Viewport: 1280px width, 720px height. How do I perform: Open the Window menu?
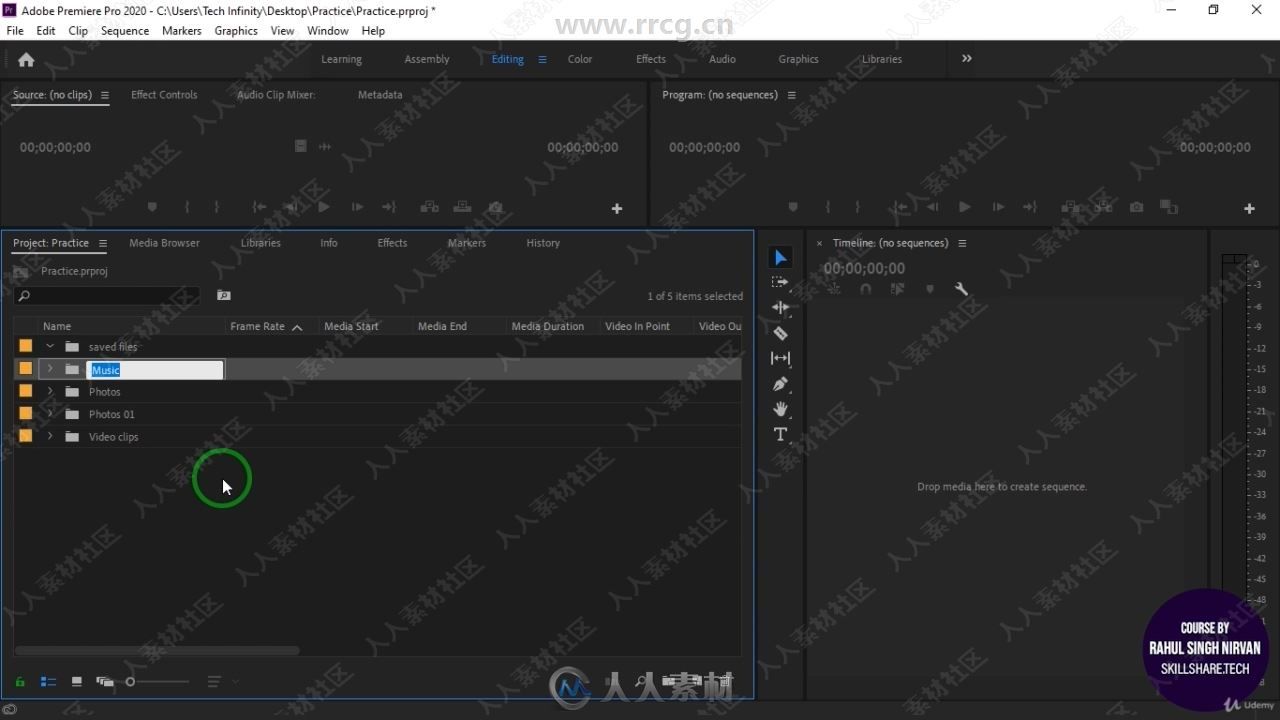[x=328, y=31]
